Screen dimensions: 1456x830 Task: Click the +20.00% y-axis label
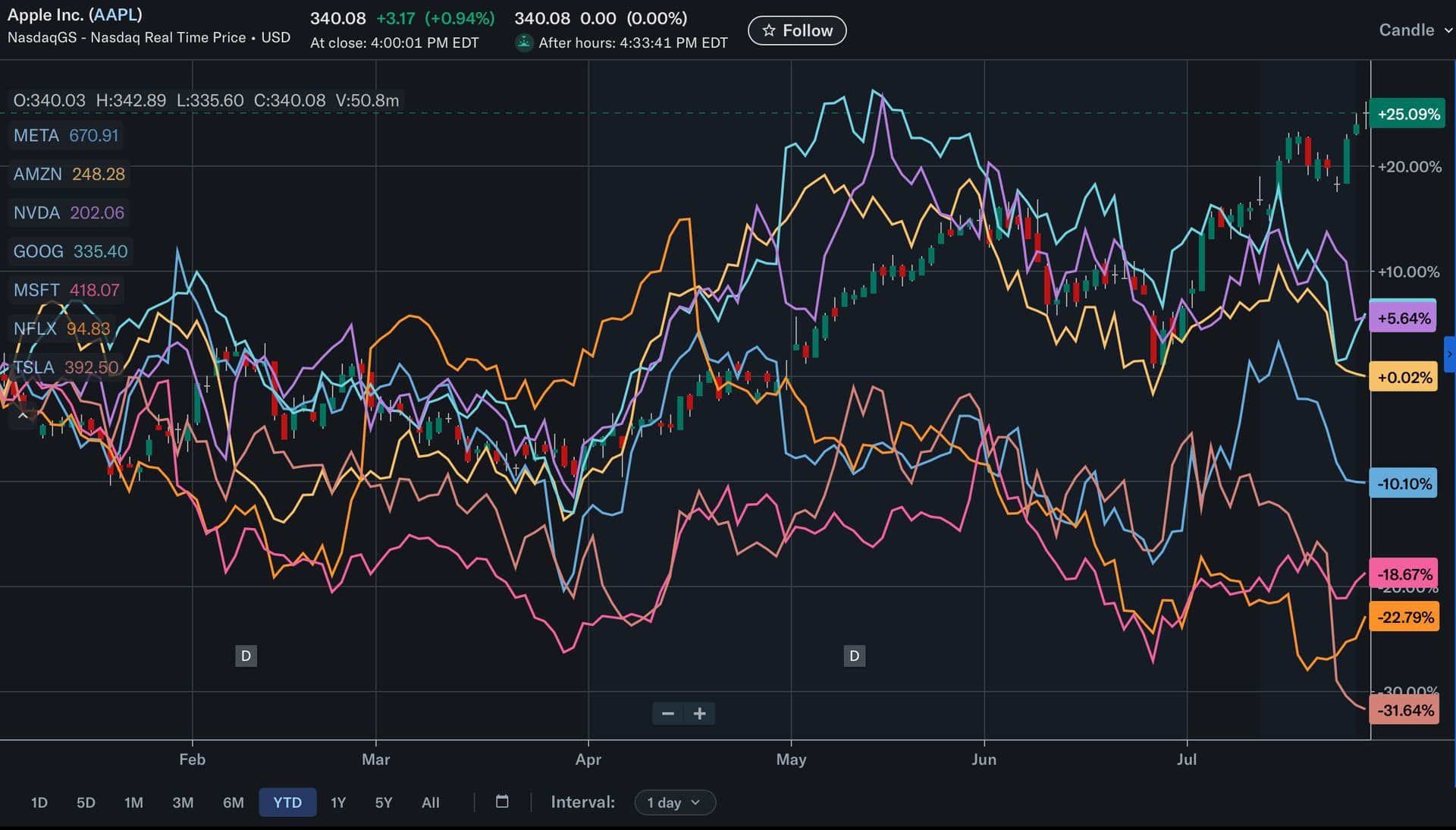tap(1410, 167)
